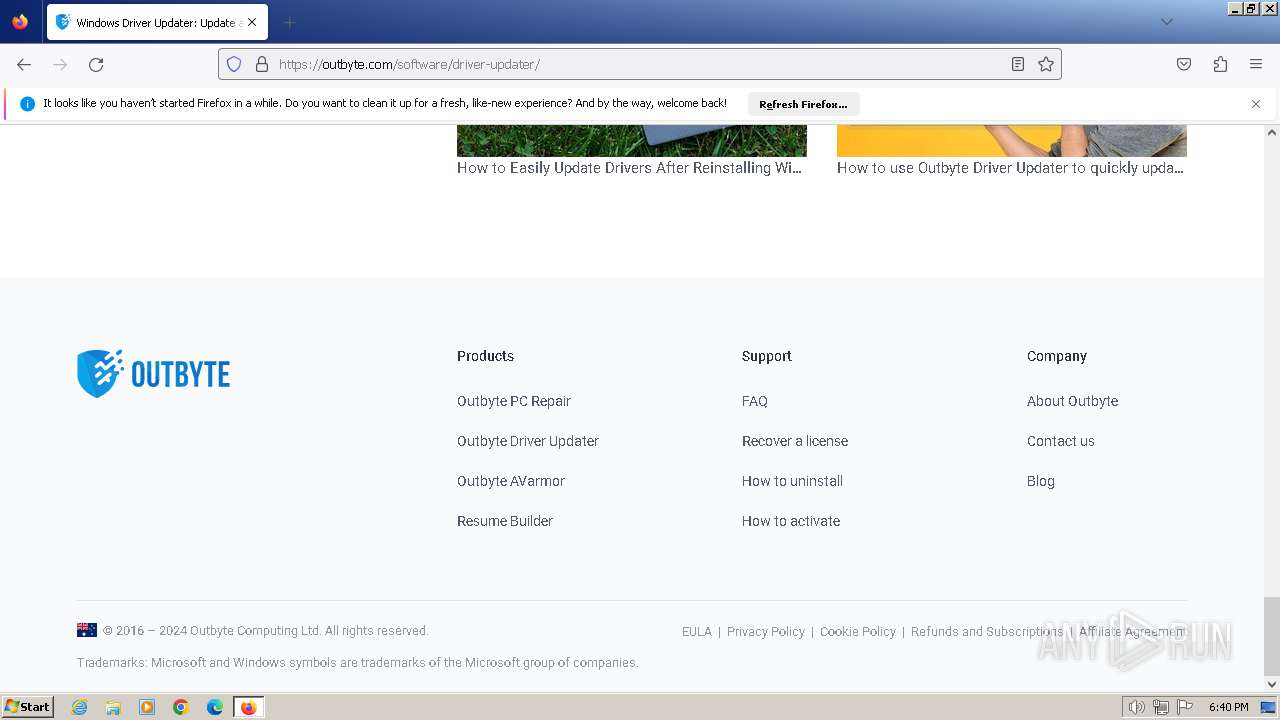Open the Resume Builder link
Screen dimensions: 1280x720
point(505,521)
